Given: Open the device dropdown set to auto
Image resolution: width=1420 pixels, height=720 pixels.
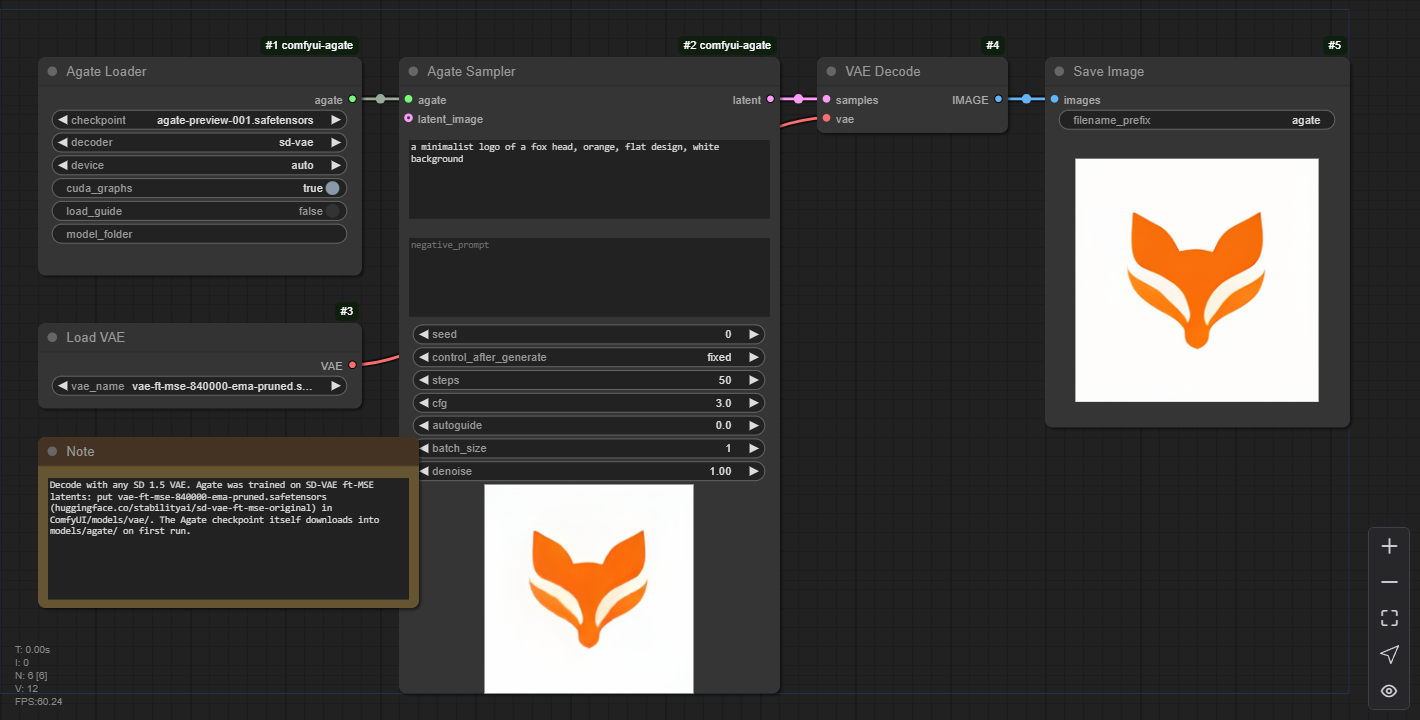Looking at the screenshot, I should [x=199, y=165].
